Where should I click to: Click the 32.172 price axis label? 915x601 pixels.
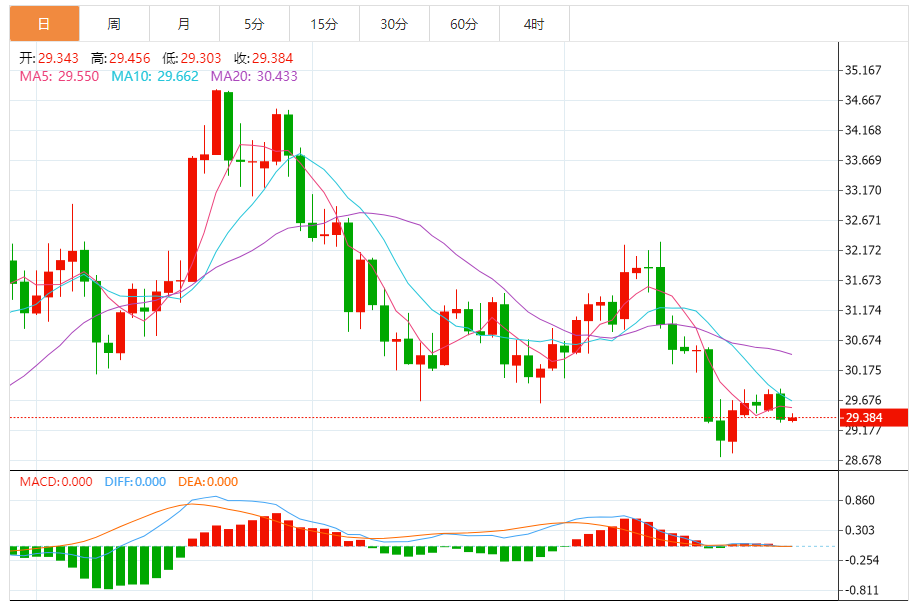(863, 250)
